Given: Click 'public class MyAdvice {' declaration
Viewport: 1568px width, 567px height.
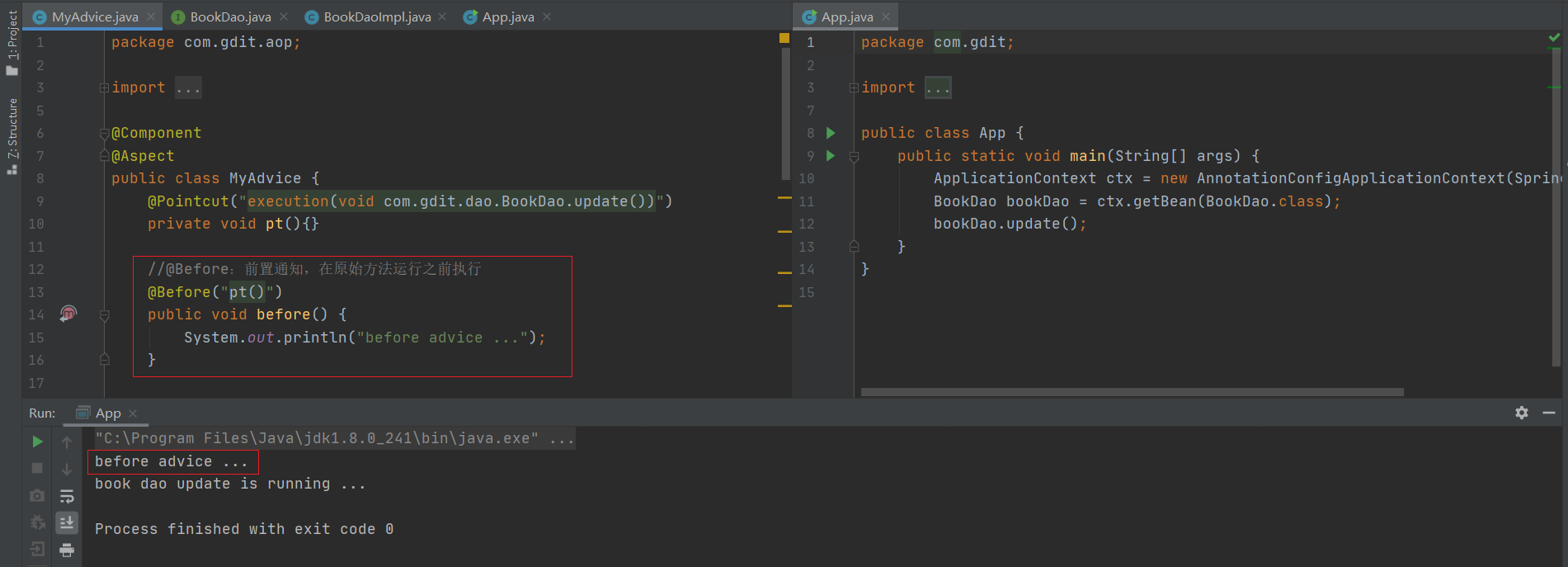Looking at the screenshot, I should point(215,178).
